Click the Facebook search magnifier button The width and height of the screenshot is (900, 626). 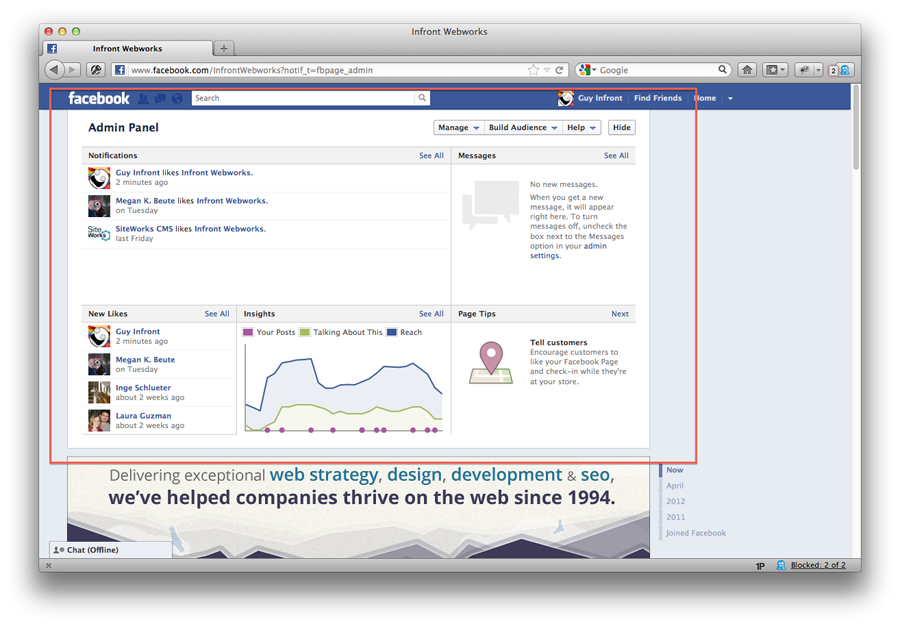pyautogui.click(x=422, y=98)
